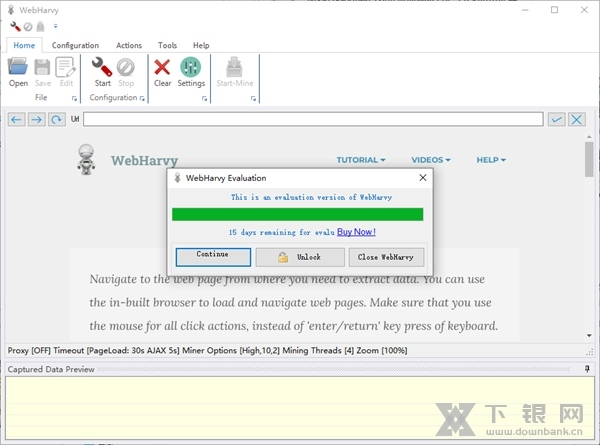Expand the Clear/Settings group dialog launcher
The height and width of the screenshot is (445, 600).
(204, 98)
